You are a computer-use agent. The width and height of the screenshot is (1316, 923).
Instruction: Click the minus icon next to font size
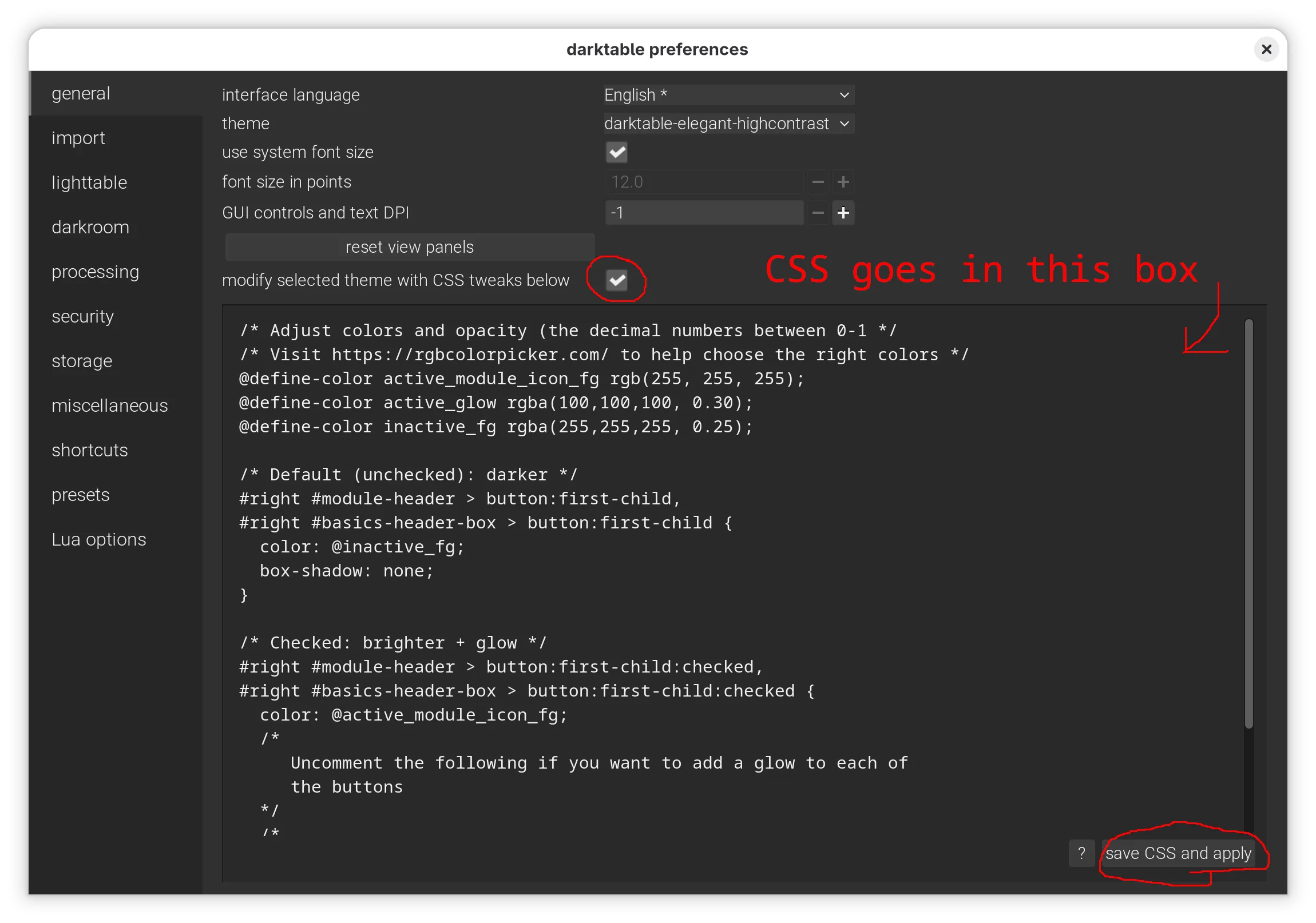tap(817, 182)
